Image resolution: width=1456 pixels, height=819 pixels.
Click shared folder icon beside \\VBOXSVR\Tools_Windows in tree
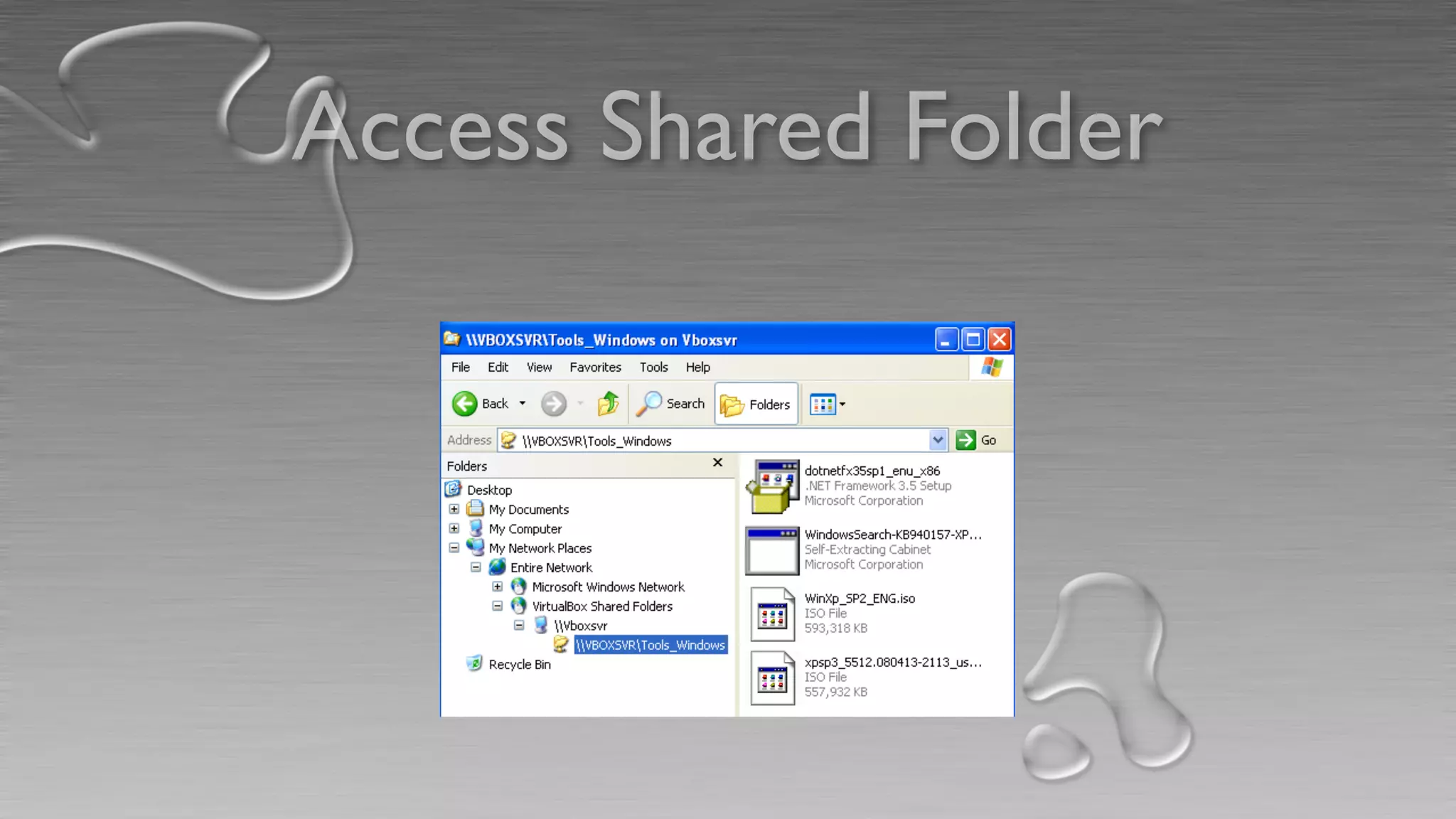[562, 644]
